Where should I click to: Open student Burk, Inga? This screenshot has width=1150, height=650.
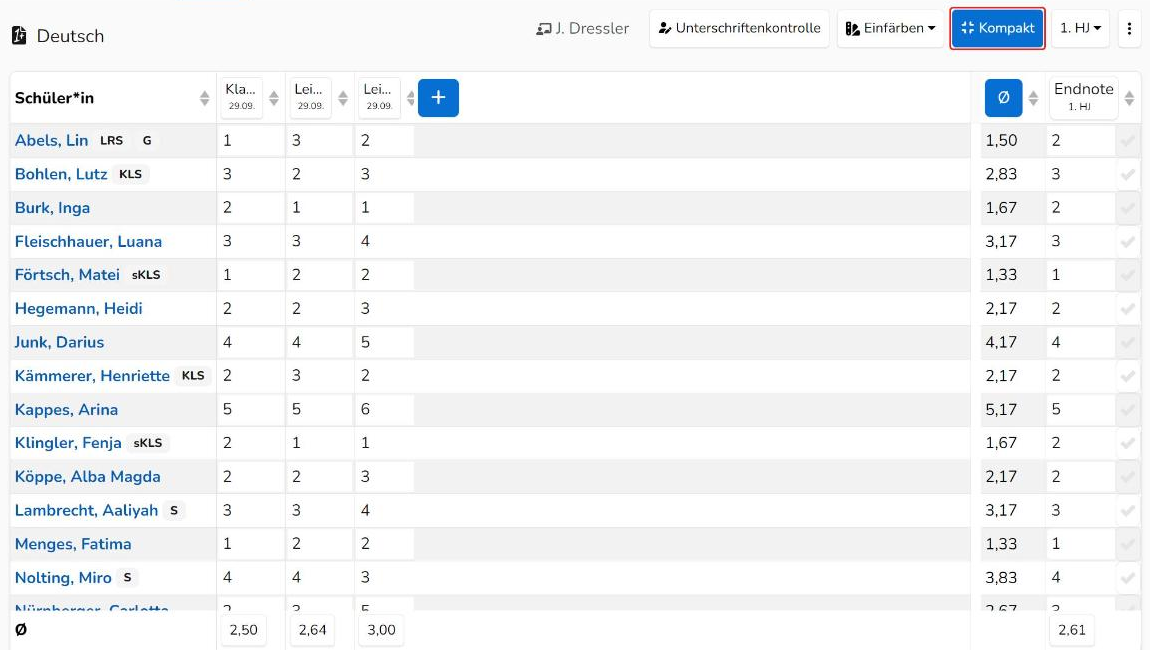click(53, 208)
